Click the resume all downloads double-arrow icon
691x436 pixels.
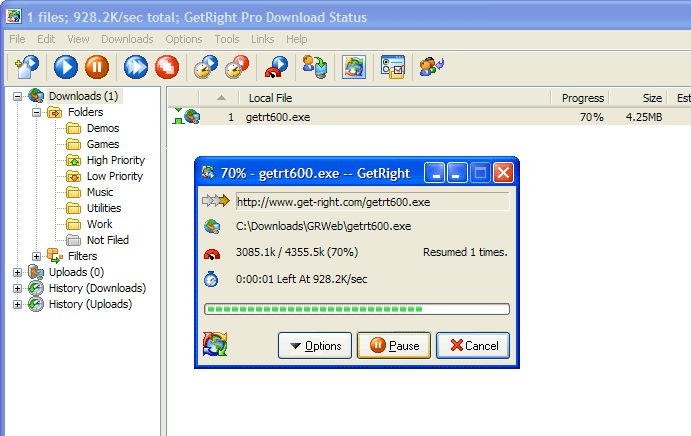136,67
